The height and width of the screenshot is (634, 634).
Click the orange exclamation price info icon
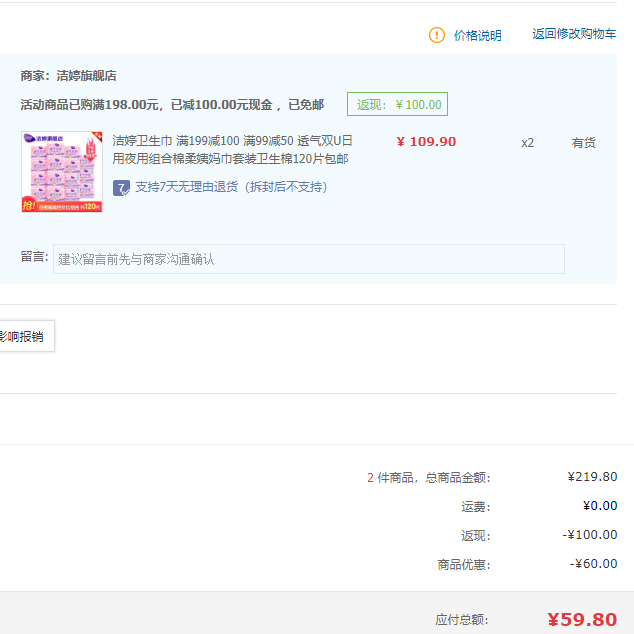pos(437,35)
